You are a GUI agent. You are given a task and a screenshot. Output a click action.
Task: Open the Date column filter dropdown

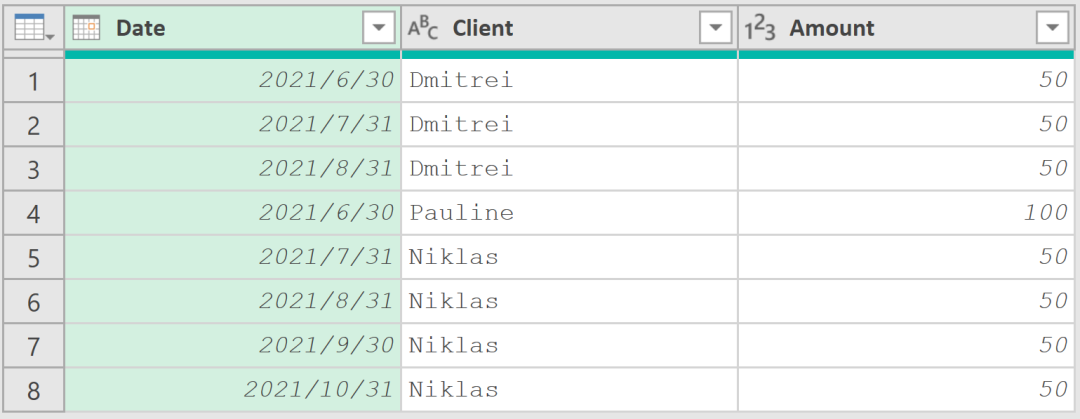coord(378,29)
